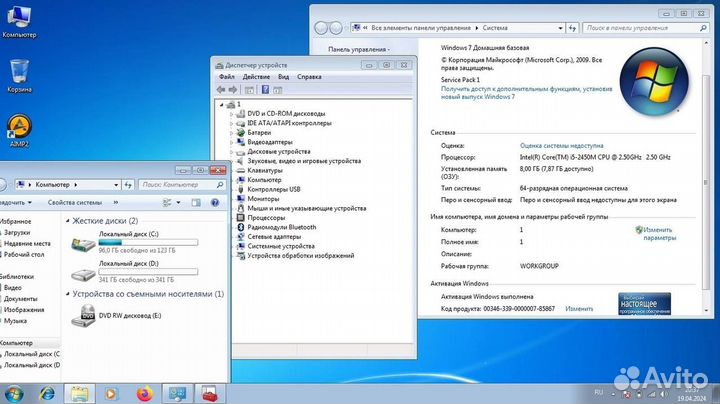
Task: Click the control panel search field
Action: coord(645,28)
